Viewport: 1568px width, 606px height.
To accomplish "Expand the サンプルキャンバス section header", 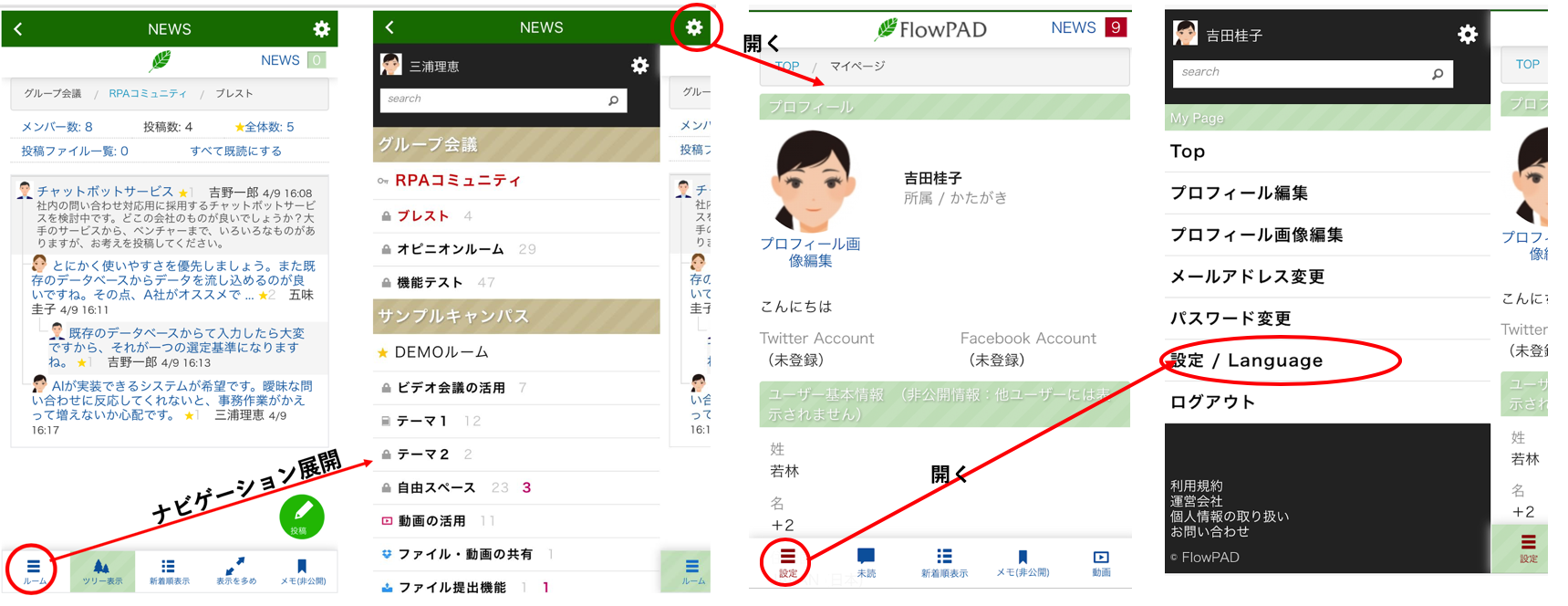I will (x=516, y=317).
